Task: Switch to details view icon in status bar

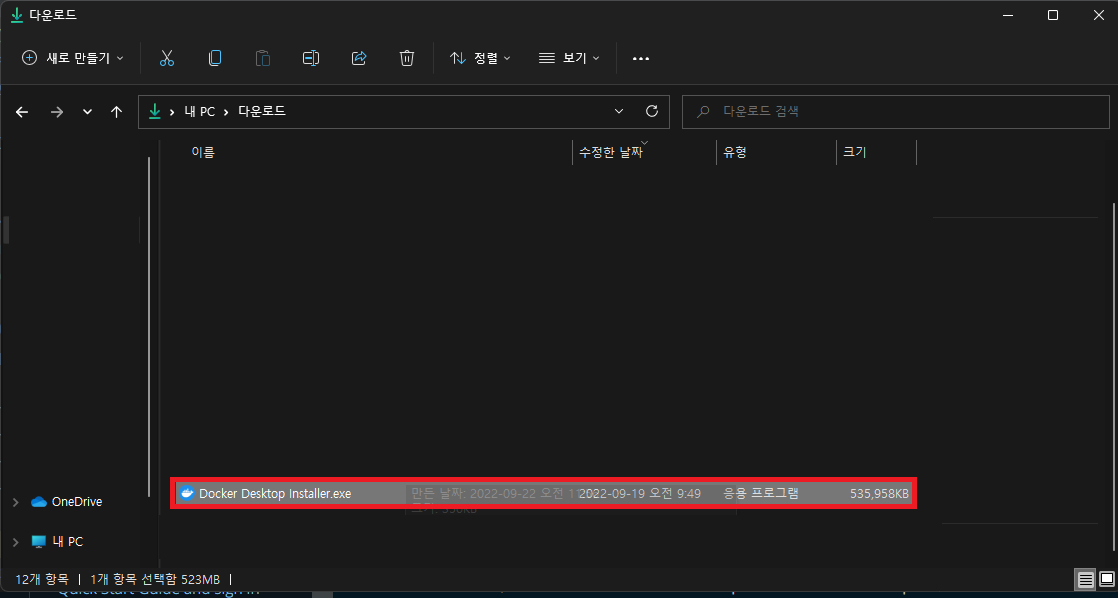Action: [1085, 578]
